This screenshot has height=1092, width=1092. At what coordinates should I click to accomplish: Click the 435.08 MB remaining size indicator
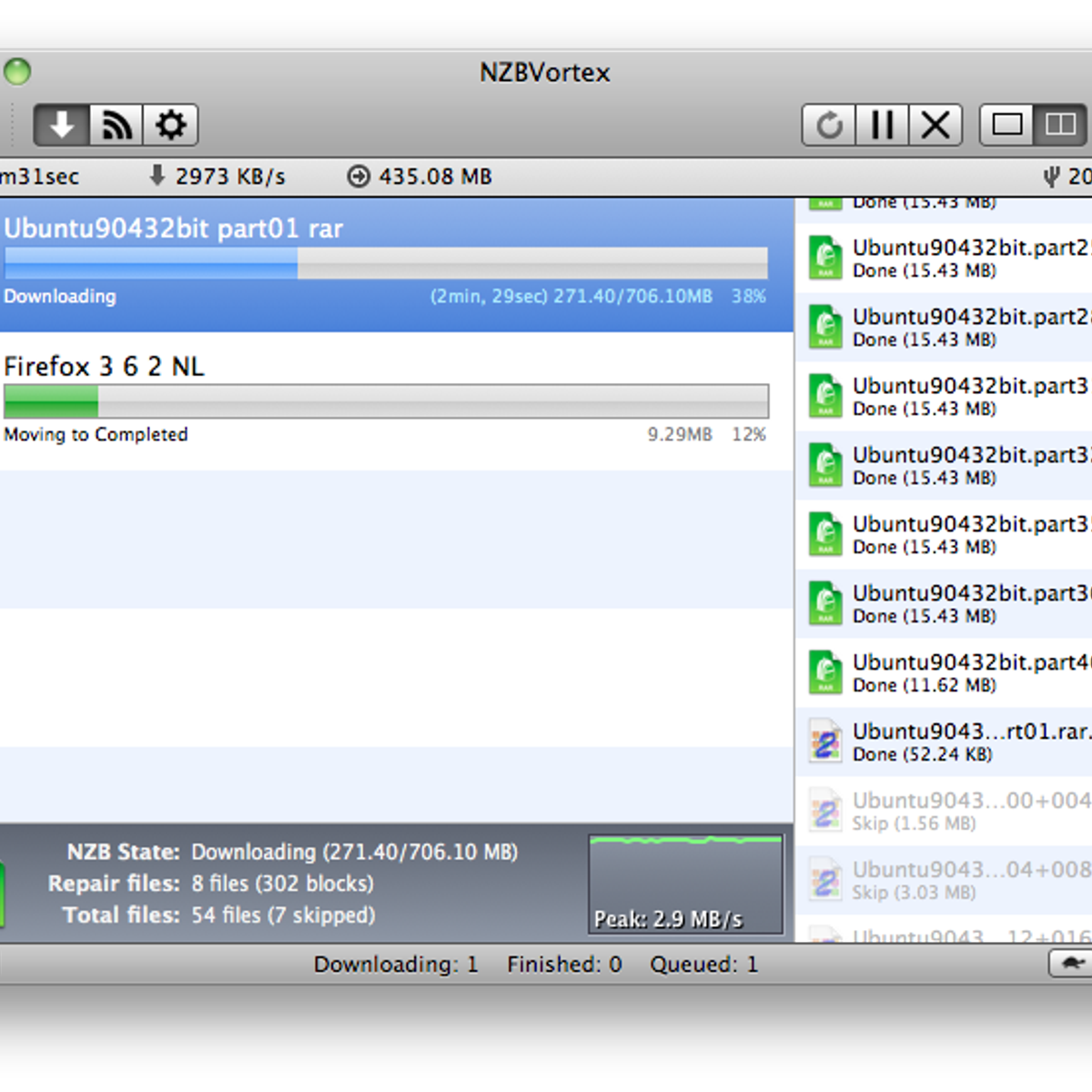coord(421,177)
